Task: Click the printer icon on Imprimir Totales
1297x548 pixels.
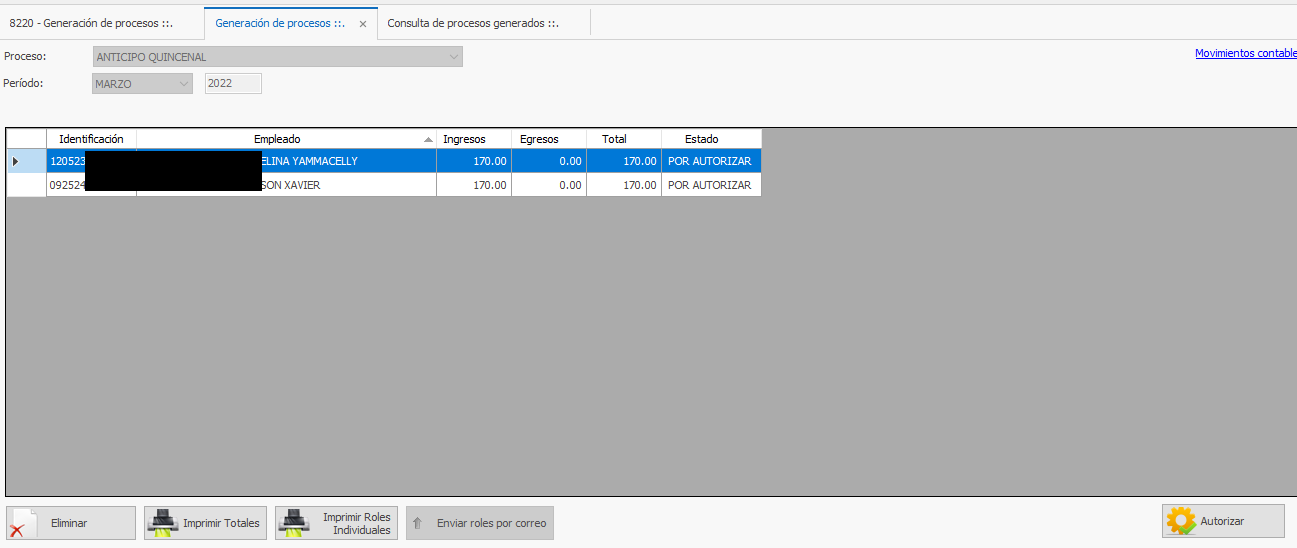Action: [163, 523]
